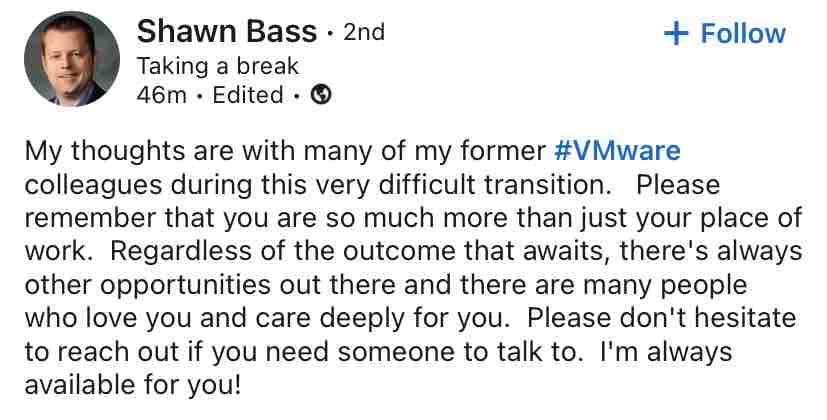Click the globe public visibility icon
This screenshot has width=827, height=420.
tap(322, 95)
